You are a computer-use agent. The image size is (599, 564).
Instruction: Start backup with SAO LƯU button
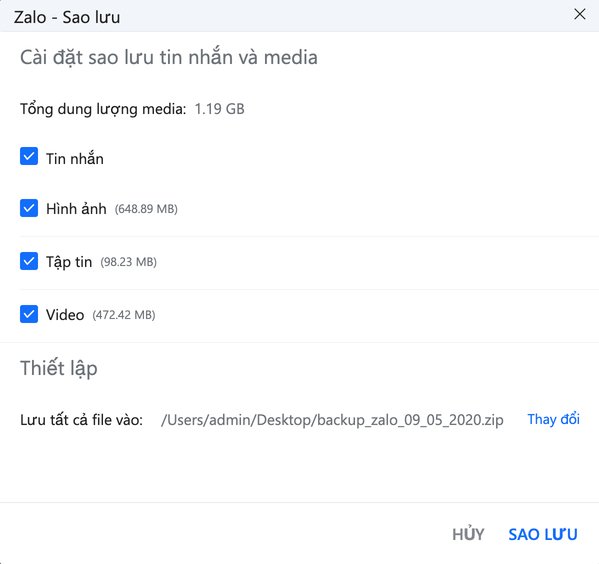point(543,534)
